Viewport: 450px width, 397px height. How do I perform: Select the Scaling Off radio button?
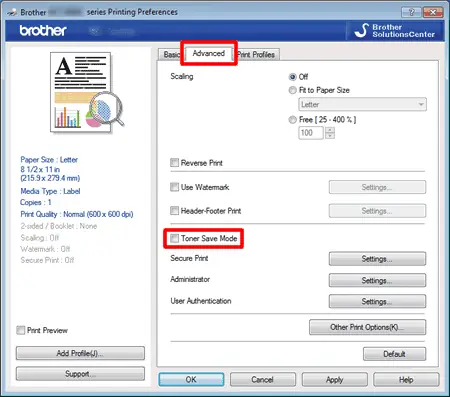292,77
